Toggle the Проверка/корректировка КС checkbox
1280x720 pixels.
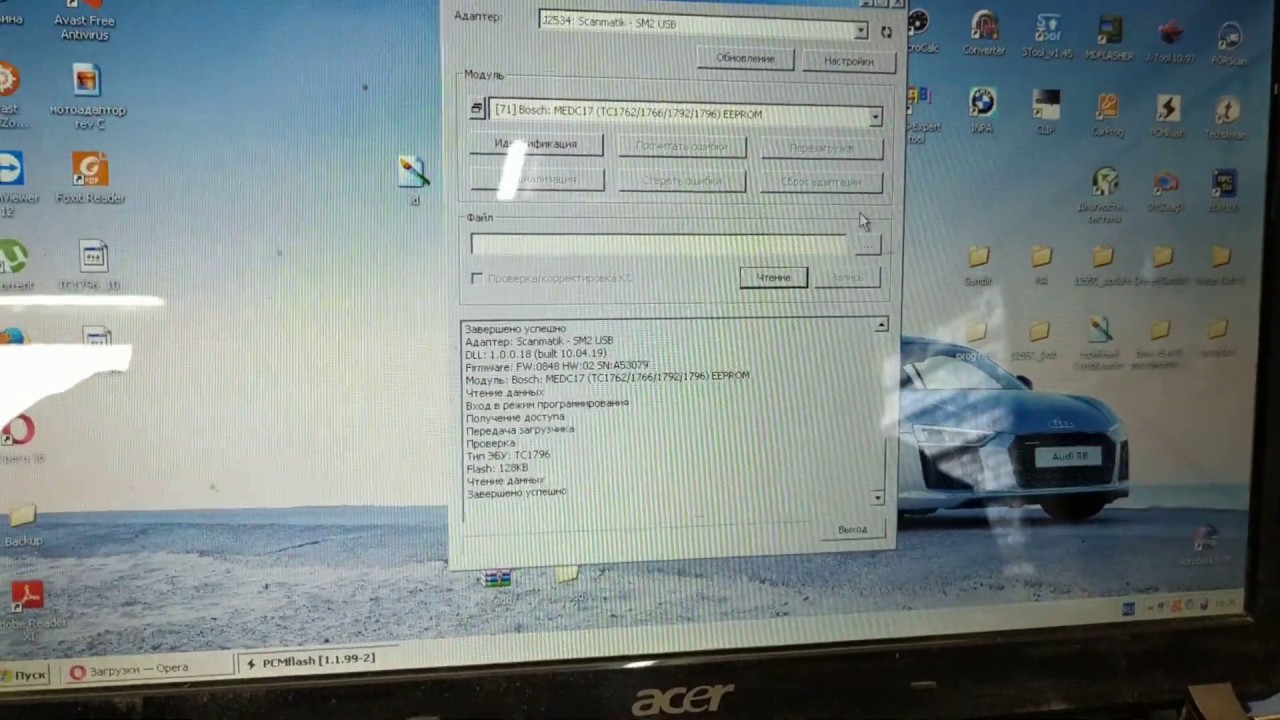pos(477,278)
